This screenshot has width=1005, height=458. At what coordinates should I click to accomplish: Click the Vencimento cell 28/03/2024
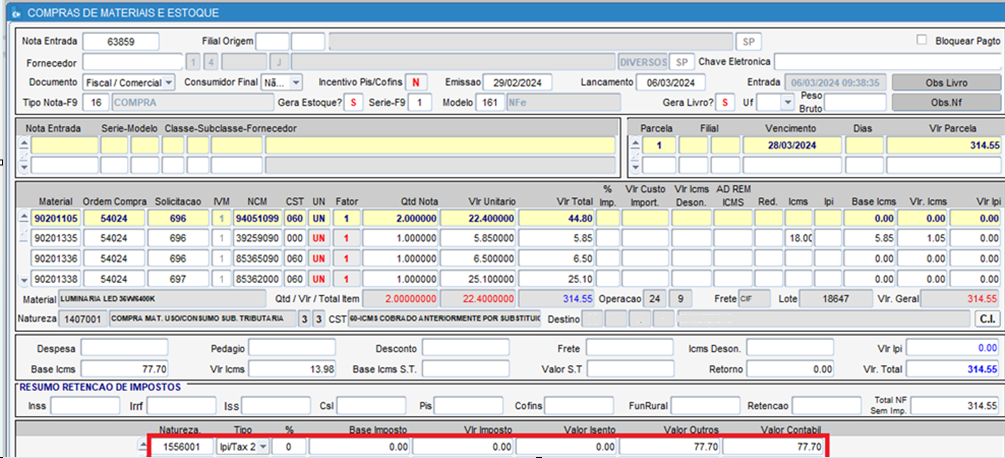click(x=792, y=145)
